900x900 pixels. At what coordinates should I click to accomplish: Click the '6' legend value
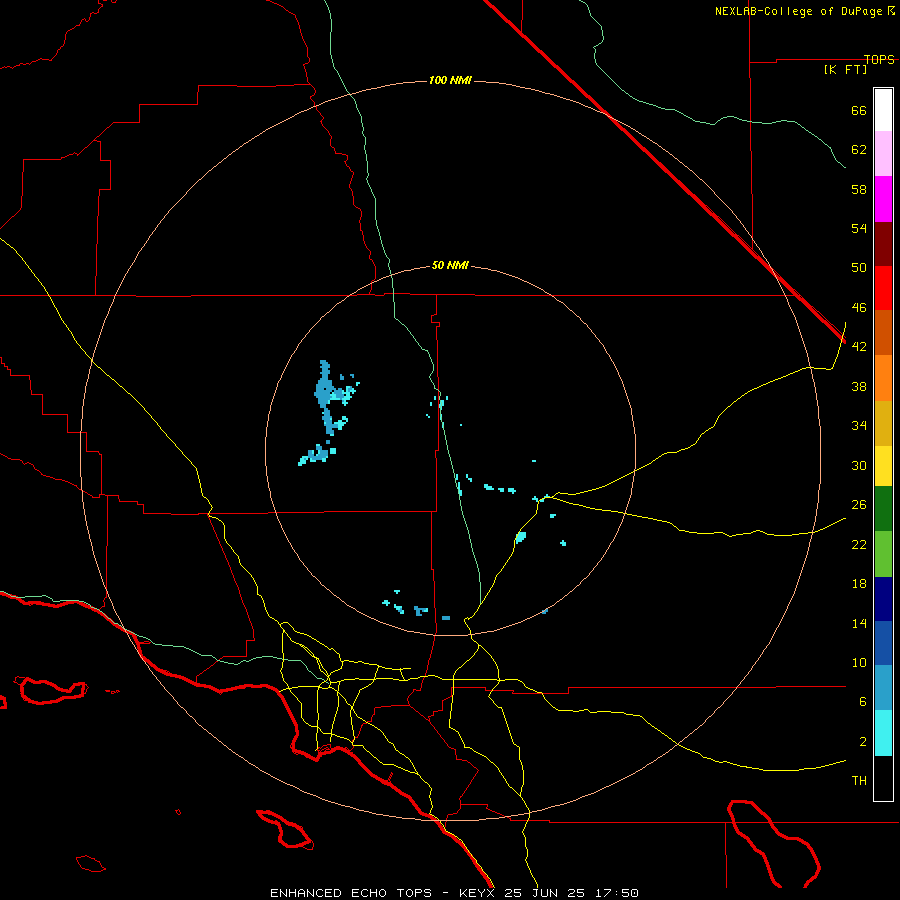pos(863,703)
